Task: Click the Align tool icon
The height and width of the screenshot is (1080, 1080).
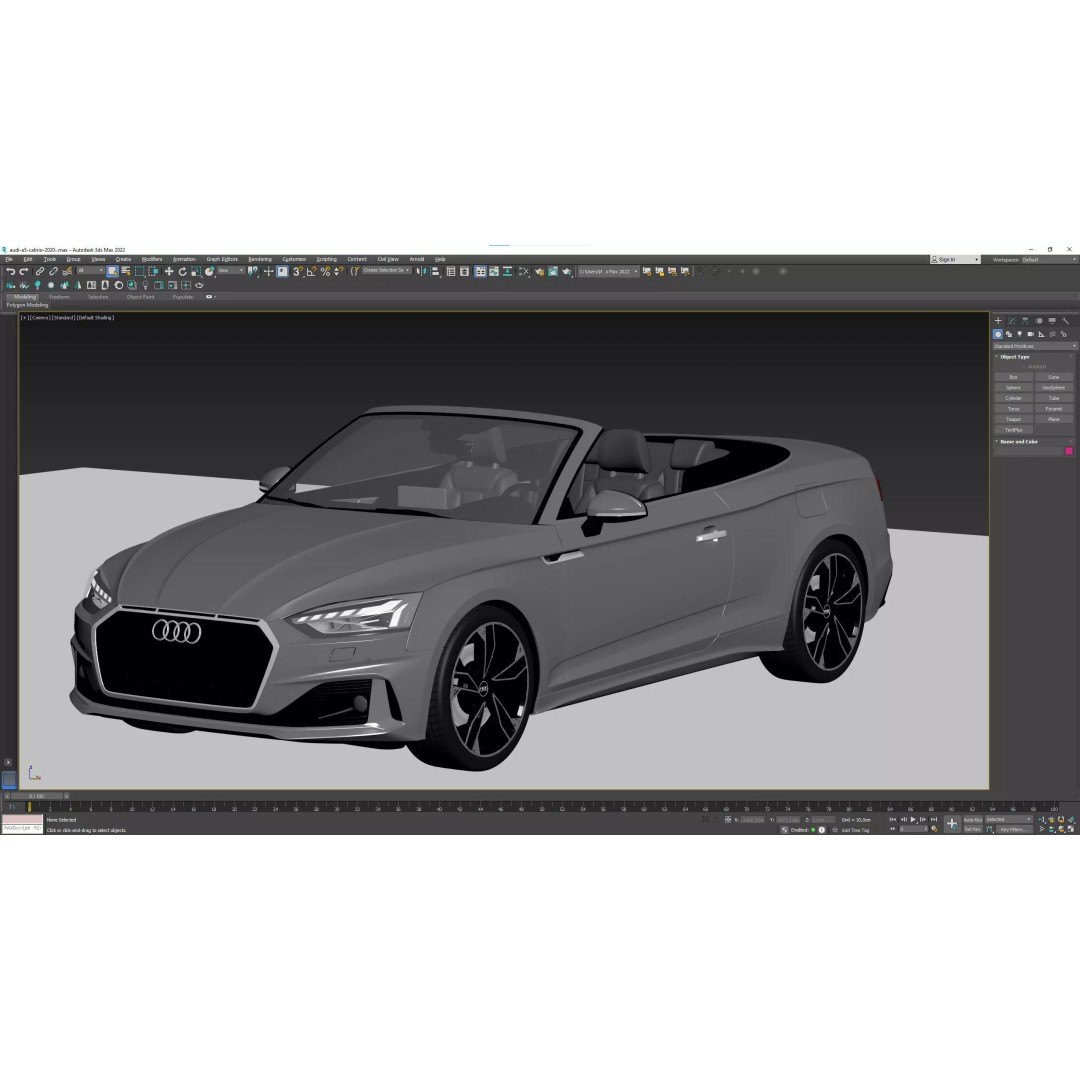Action: pos(435,271)
